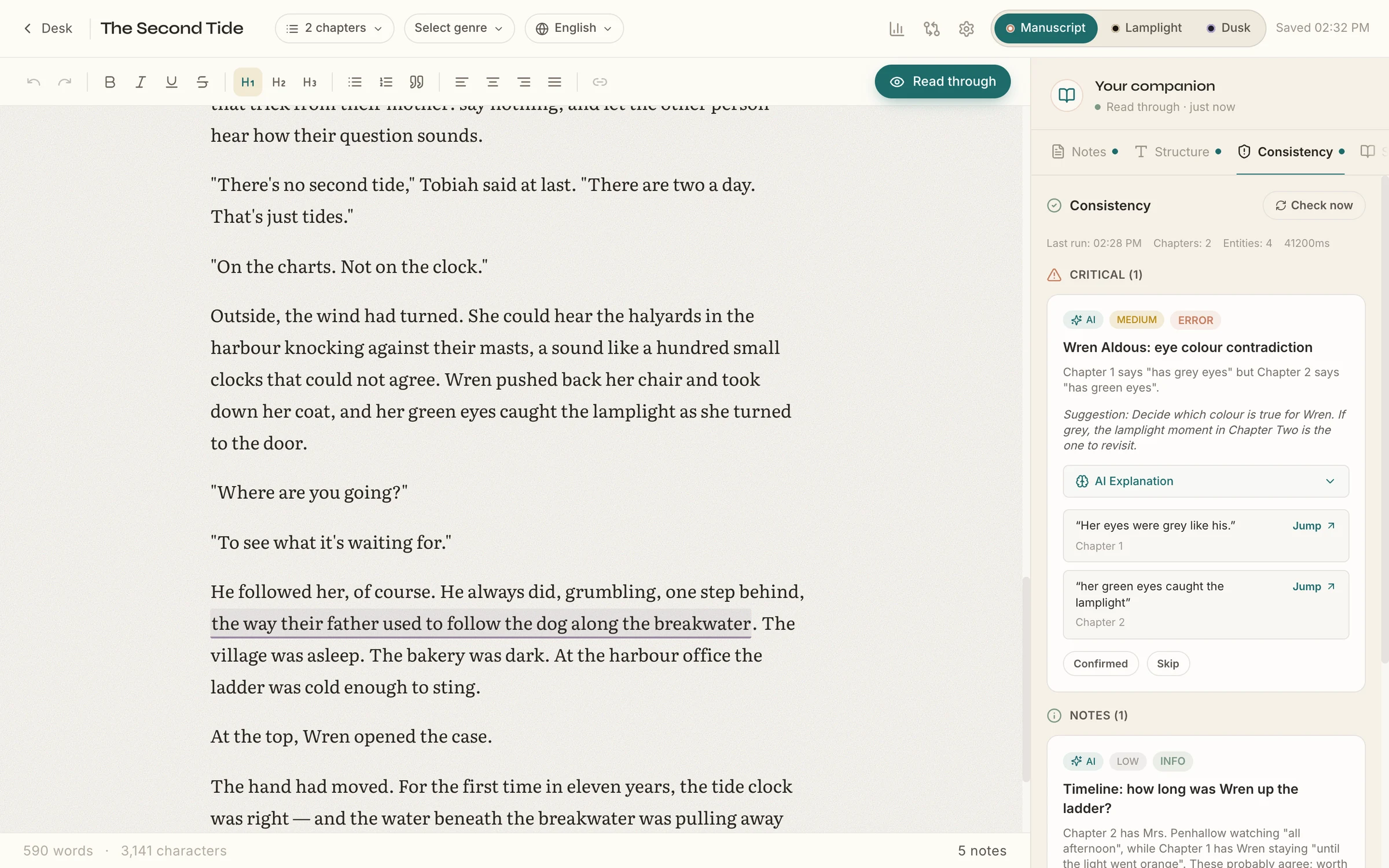Screen dimensions: 1389x868
Task: Switch to Dusk theme
Action: [1229, 28]
